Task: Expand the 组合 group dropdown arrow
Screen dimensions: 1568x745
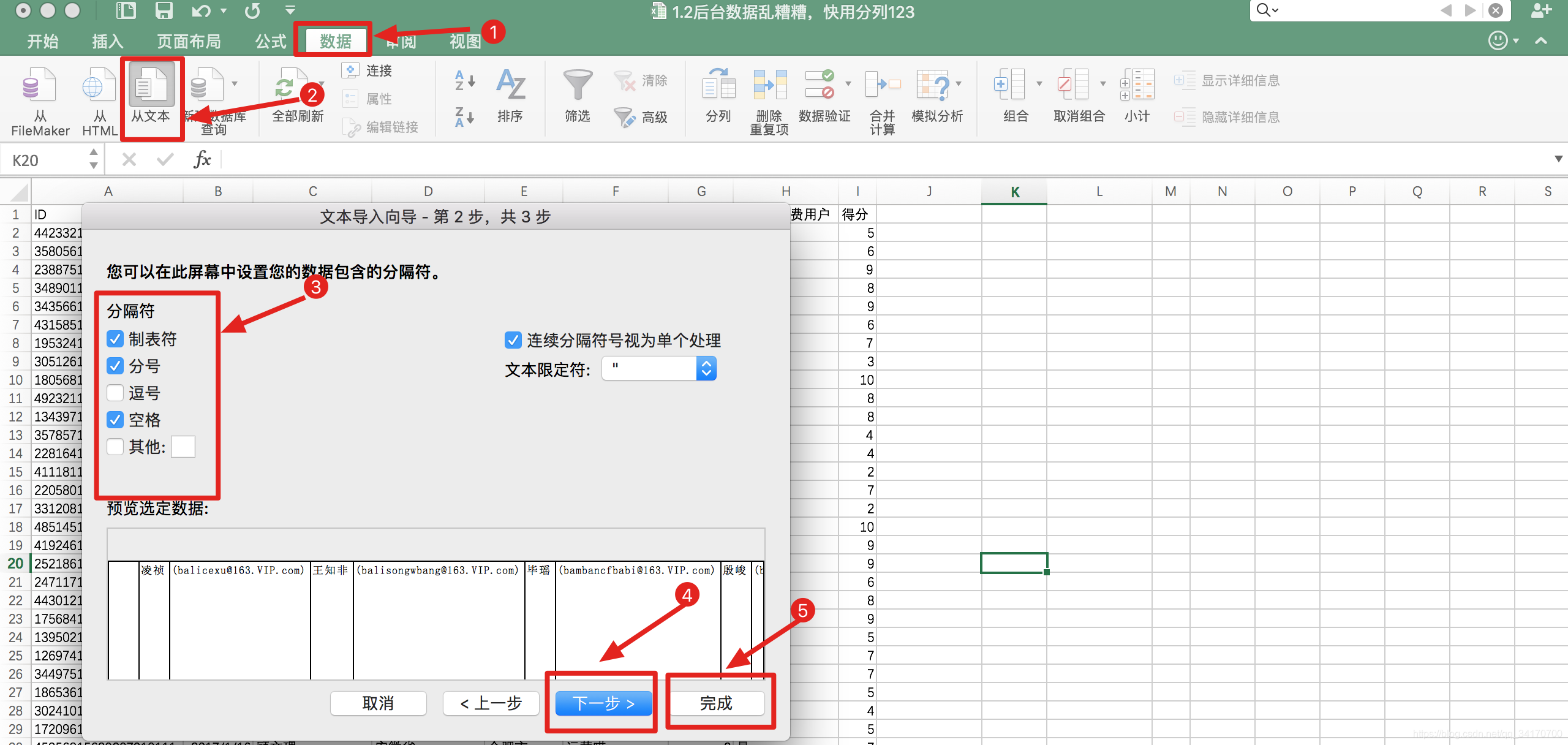Action: [x=1039, y=83]
